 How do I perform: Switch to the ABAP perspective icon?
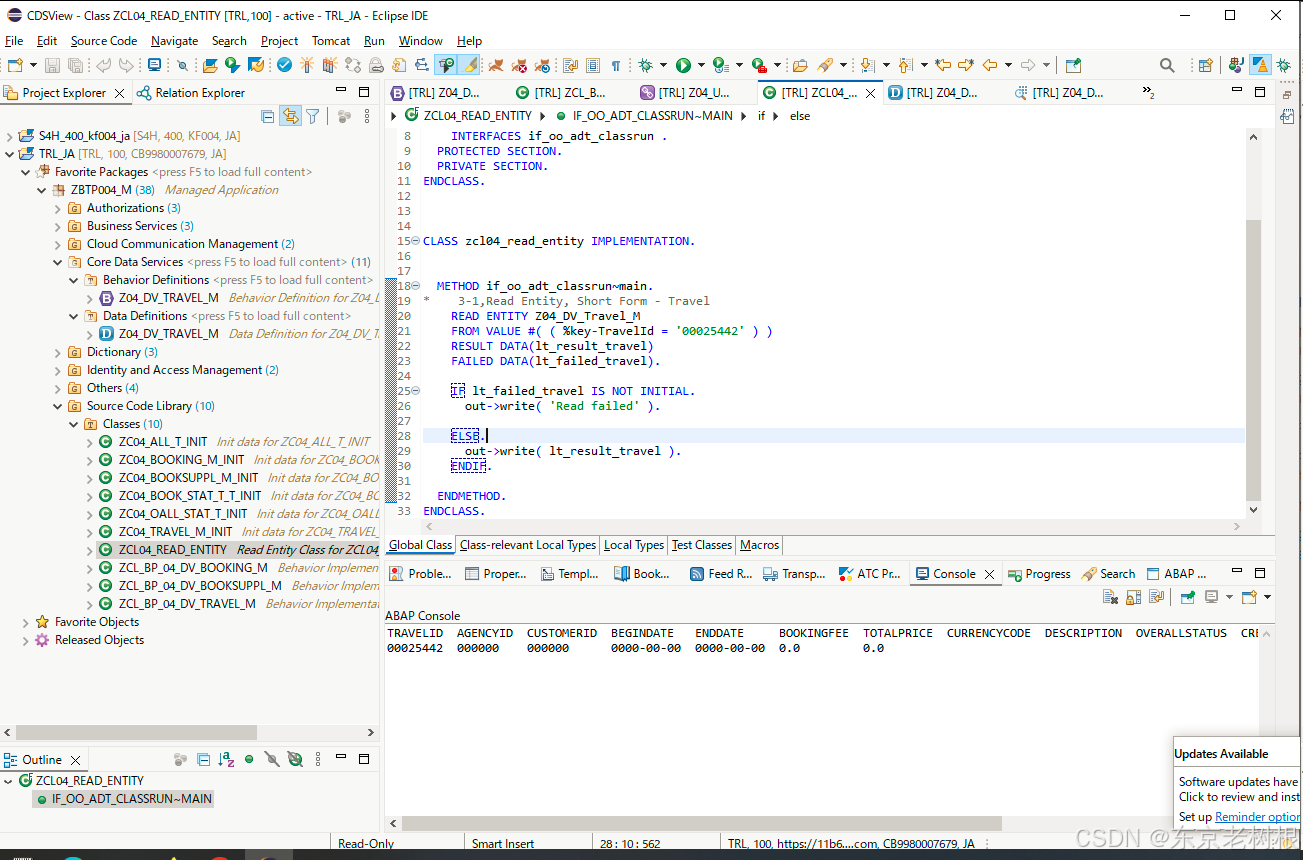pos(1260,65)
